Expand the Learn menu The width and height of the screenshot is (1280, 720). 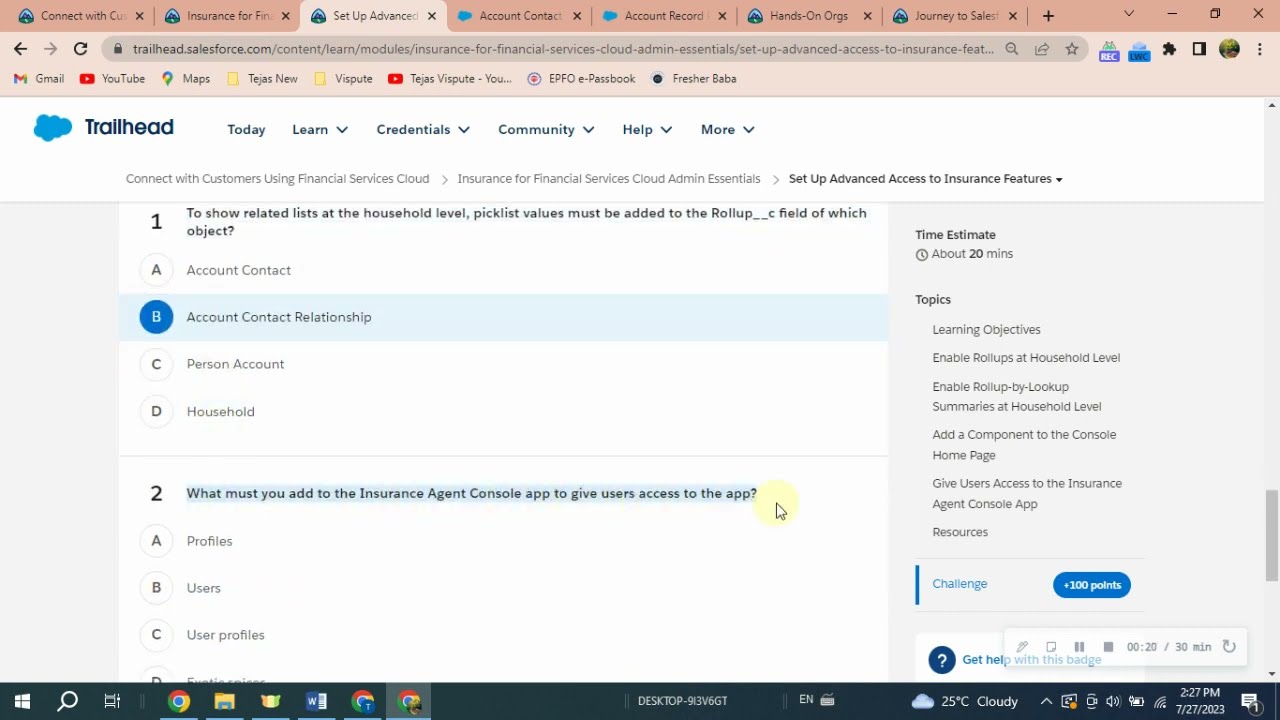coord(320,129)
